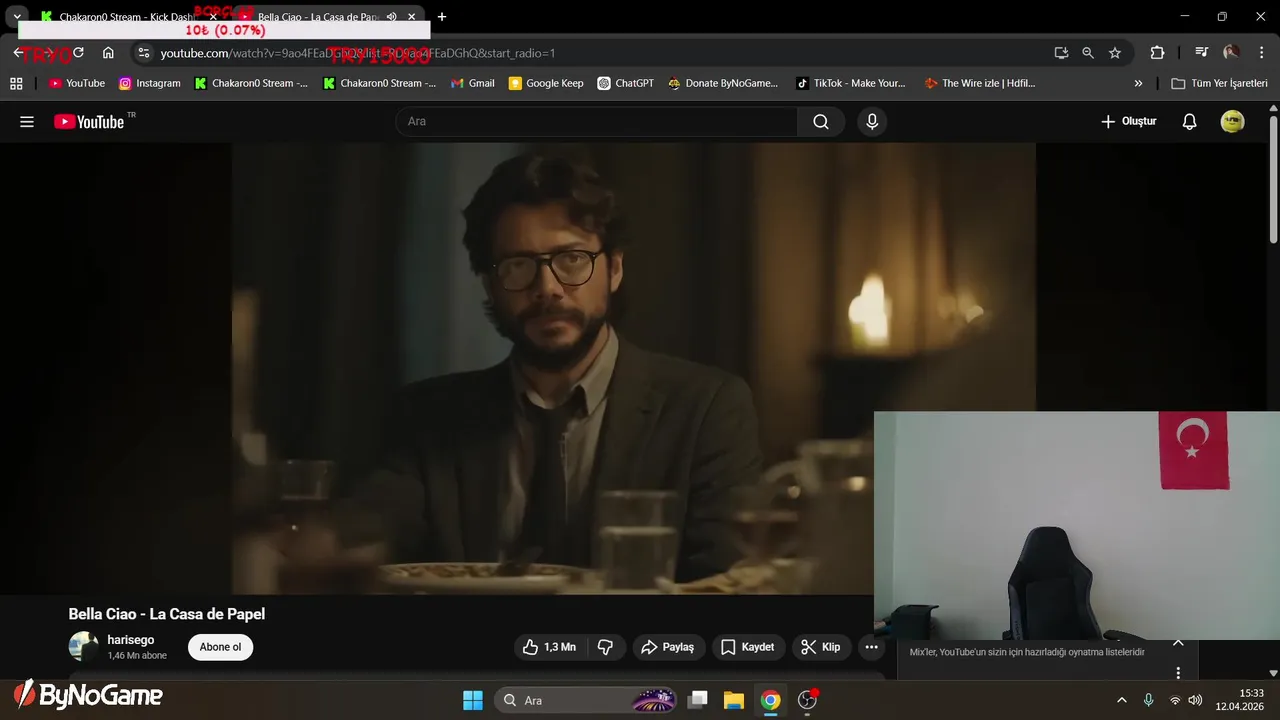
Task: Install app icon in address bar
Action: click(1061, 53)
